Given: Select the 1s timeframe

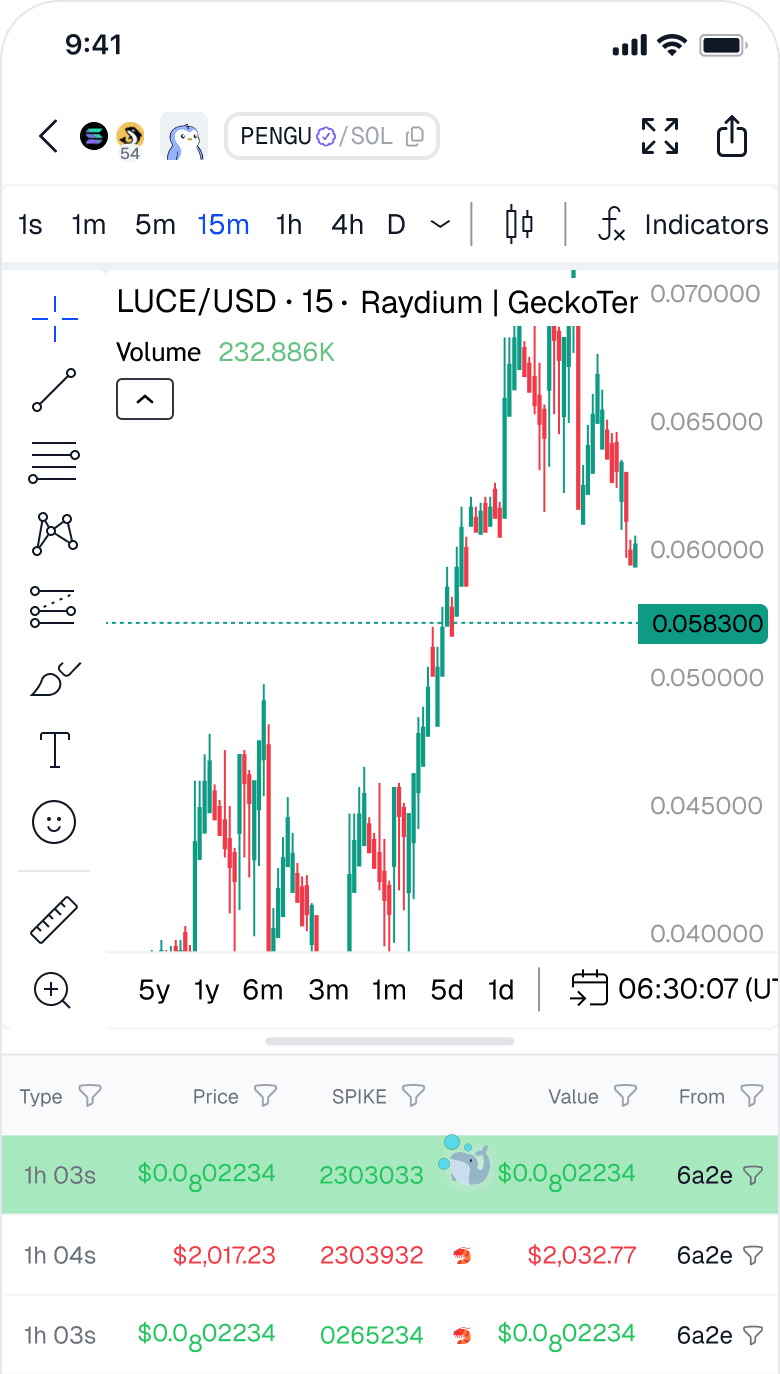Looking at the screenshot, I should tap(30, 225).
